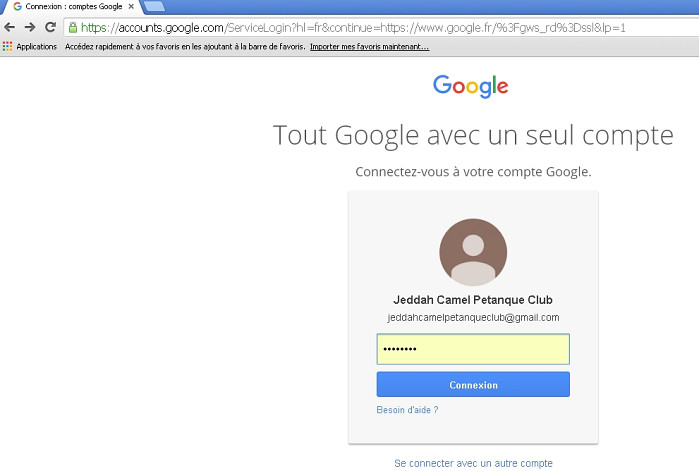Viewport: 699px width, 471px height.
Task: Go forward with the browser forward arrow
Action: tap(30, 27)
